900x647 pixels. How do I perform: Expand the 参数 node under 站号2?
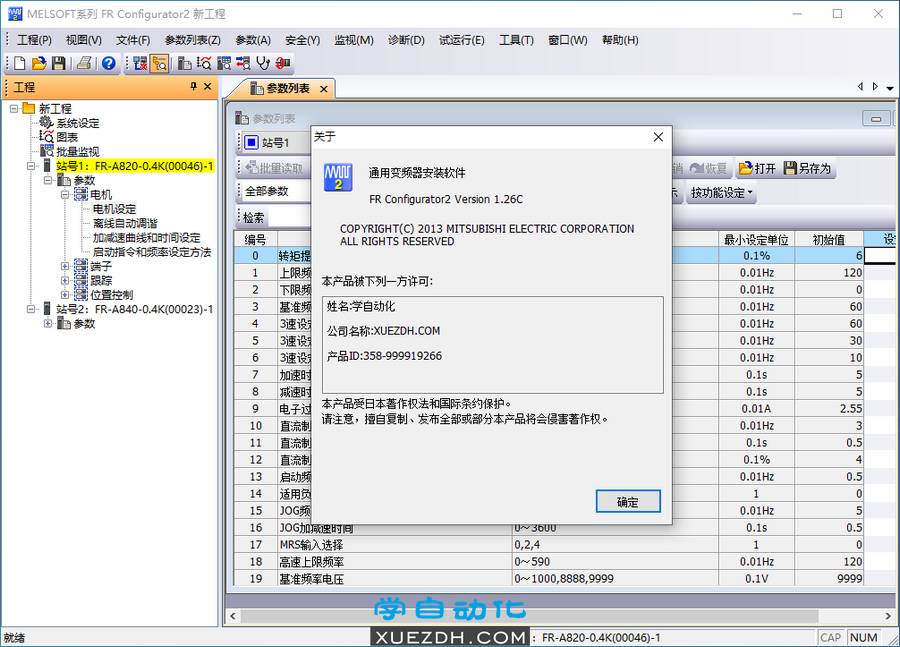click(48, 324)
